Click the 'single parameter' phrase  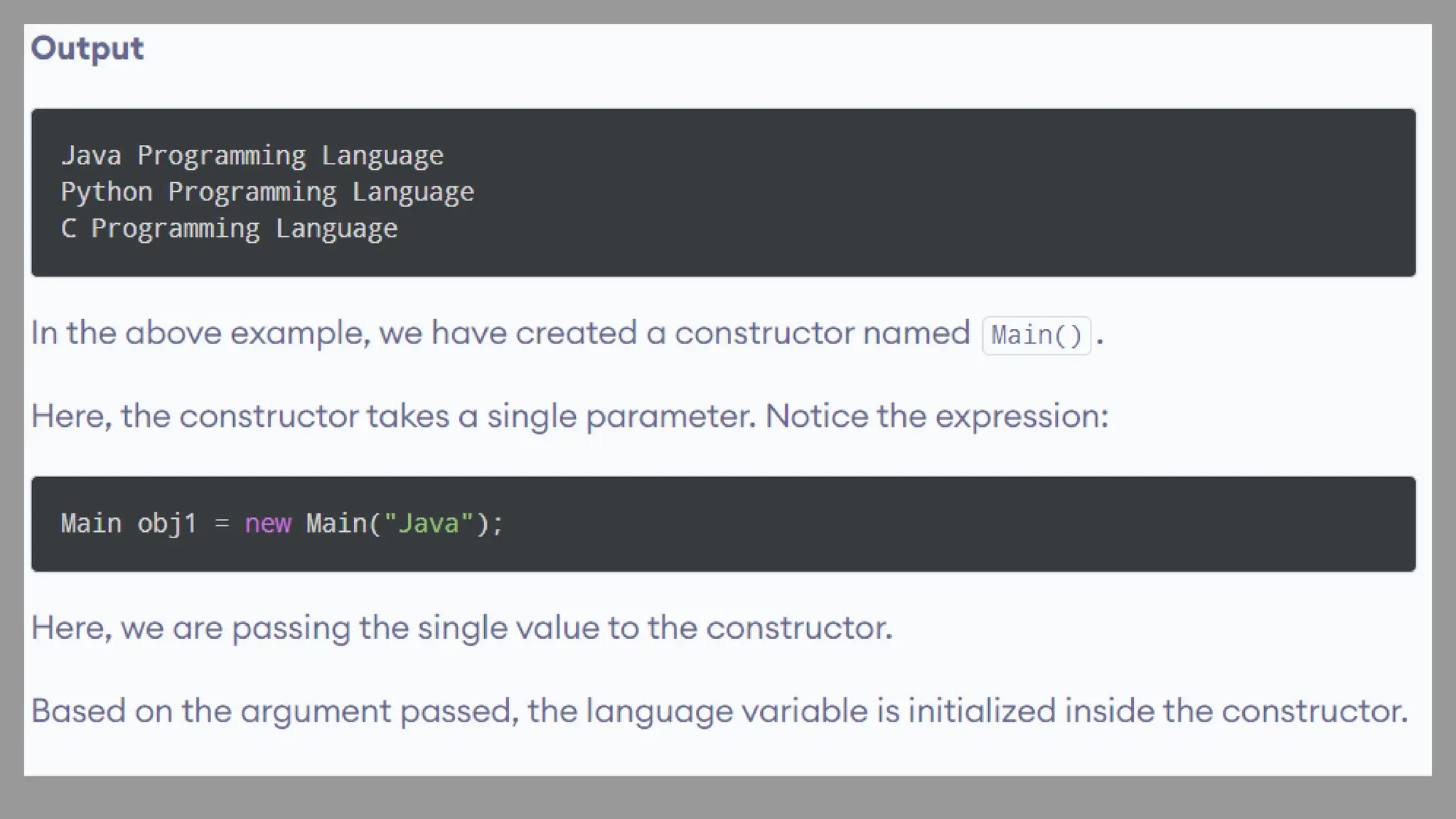tap(619, 417)
